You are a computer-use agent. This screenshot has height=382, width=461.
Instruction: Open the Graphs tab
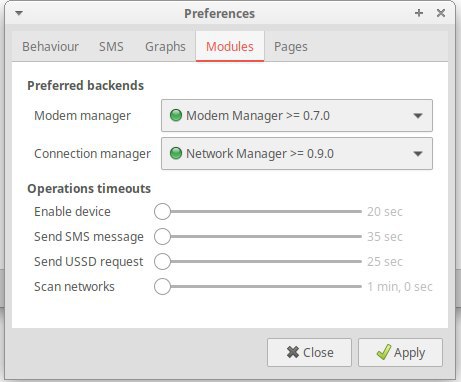(165, 46)
